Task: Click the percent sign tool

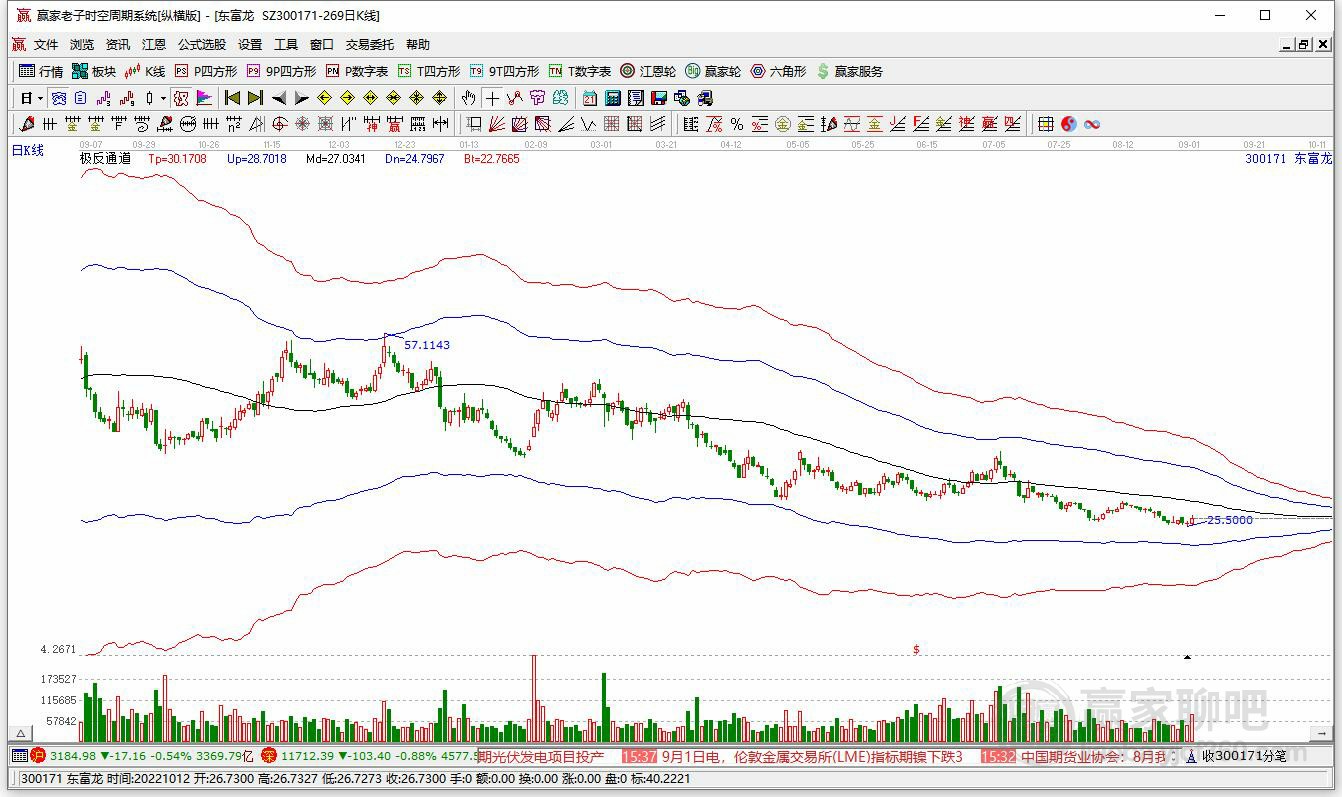Action: point(736,124)
